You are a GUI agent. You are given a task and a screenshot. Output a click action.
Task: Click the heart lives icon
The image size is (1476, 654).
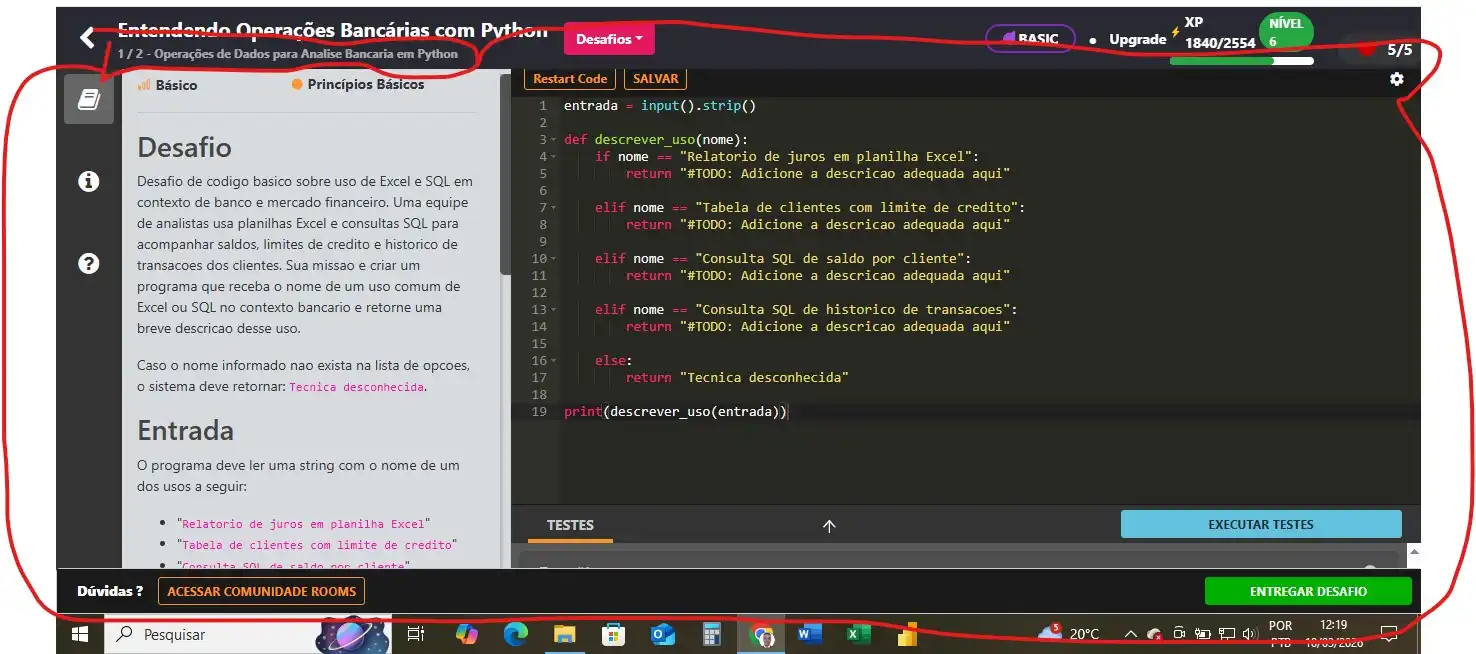coord(1366,49)
